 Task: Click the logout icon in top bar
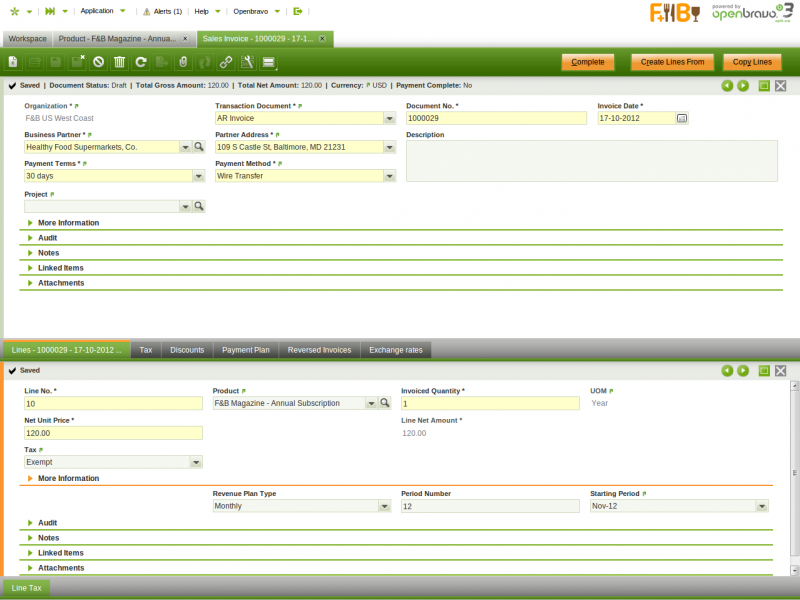[x=298, y=11]
